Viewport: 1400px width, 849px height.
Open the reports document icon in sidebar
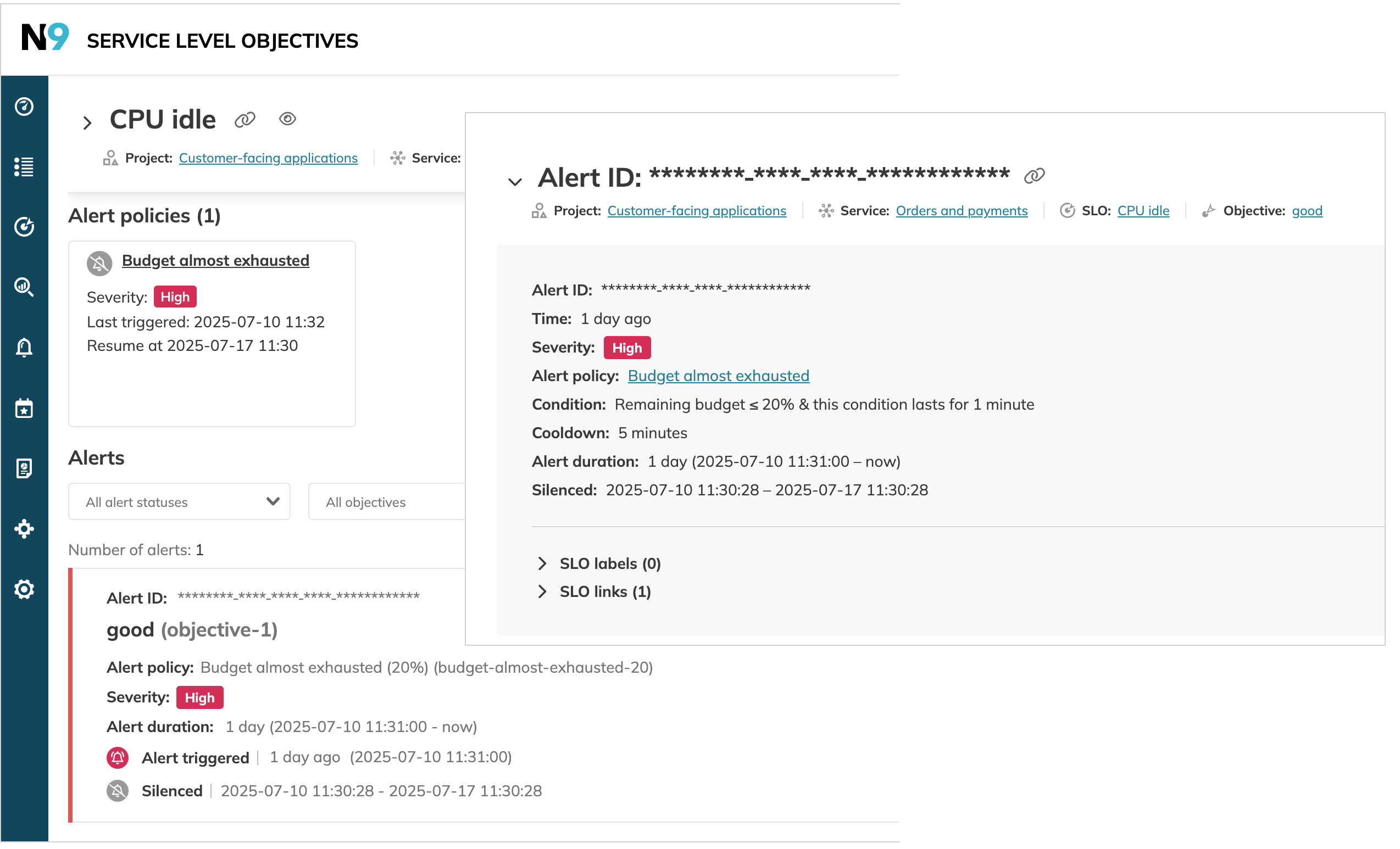pos(24,468)
